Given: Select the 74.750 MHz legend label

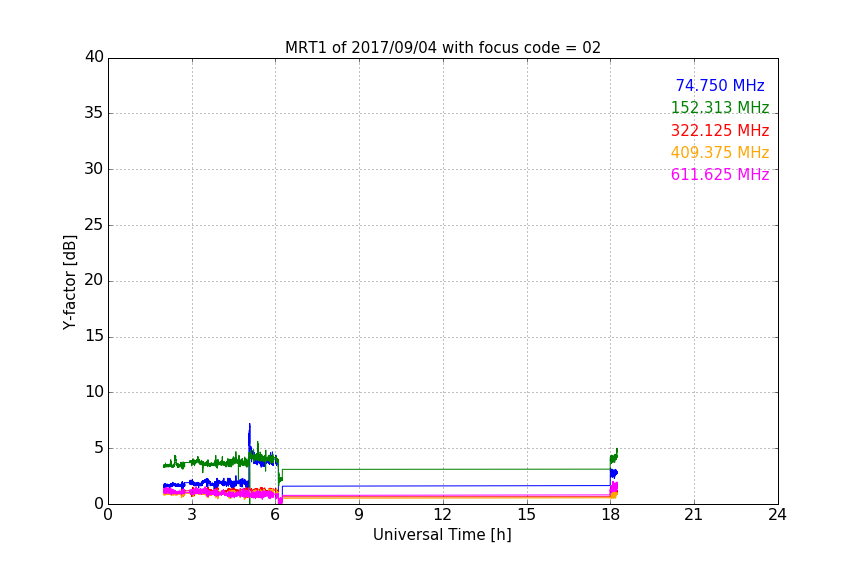Looking at the screenshot, I should tap(720, 85).
